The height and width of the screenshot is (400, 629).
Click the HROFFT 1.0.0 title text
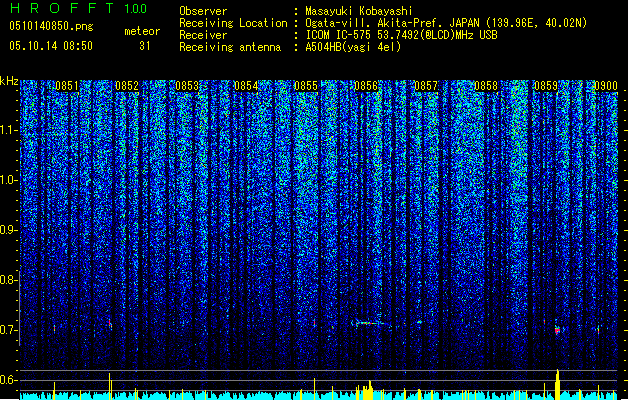click(79, 8)
